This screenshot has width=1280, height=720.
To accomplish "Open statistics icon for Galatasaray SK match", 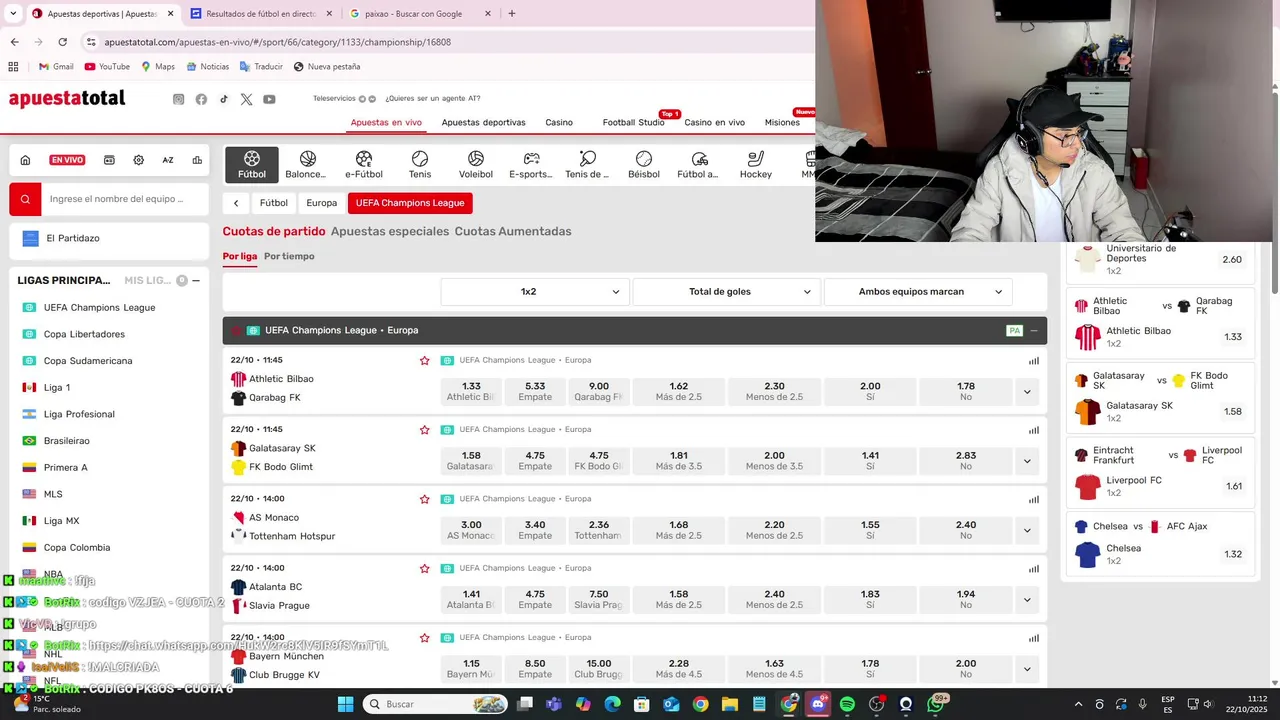I will click(1034, 430).
